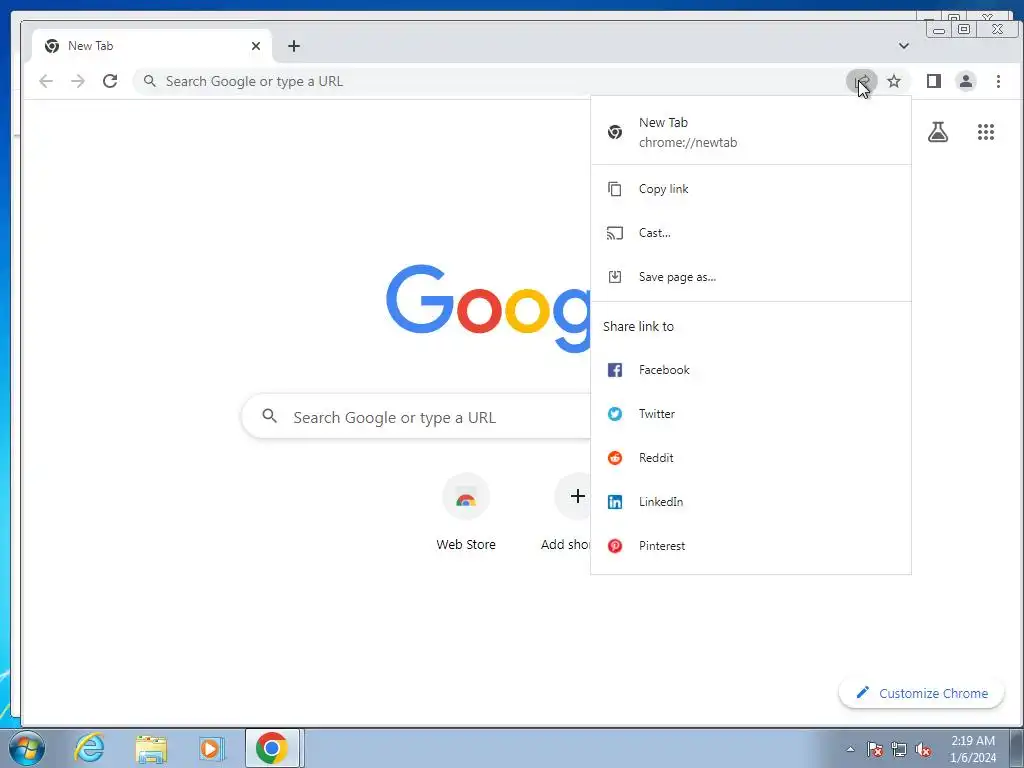The image size is (1024, 768).
Task: Open the Chrome Labs flask icon
Action: pyautogui.click(x=938, y=132)
